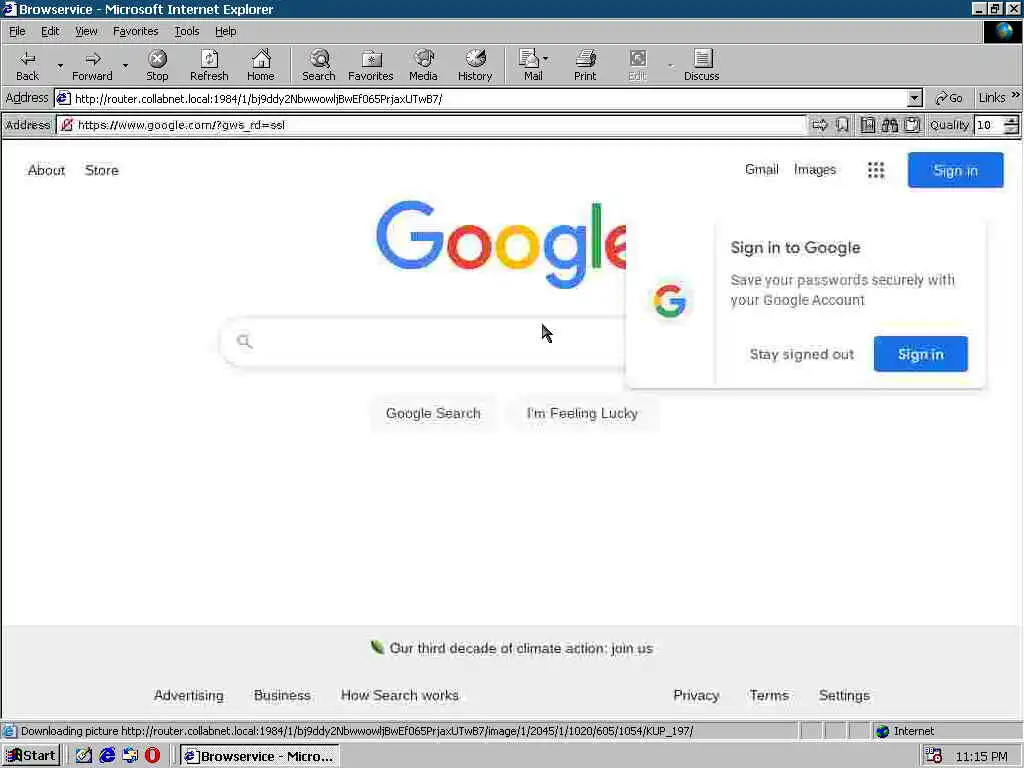
Task: Click the Browservice image-window icon left of binoculars
Action: pos(867,125)
